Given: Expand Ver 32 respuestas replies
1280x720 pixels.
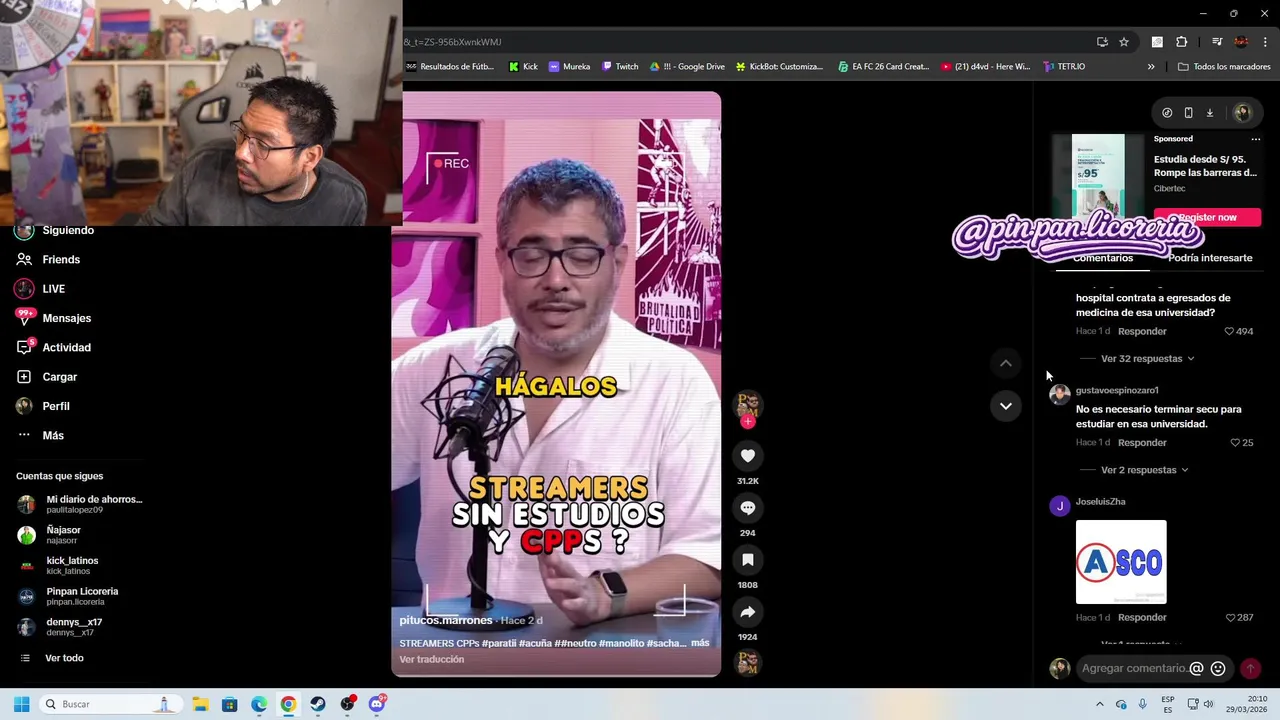Looking at the screenshot, I should click(1147, 358).
